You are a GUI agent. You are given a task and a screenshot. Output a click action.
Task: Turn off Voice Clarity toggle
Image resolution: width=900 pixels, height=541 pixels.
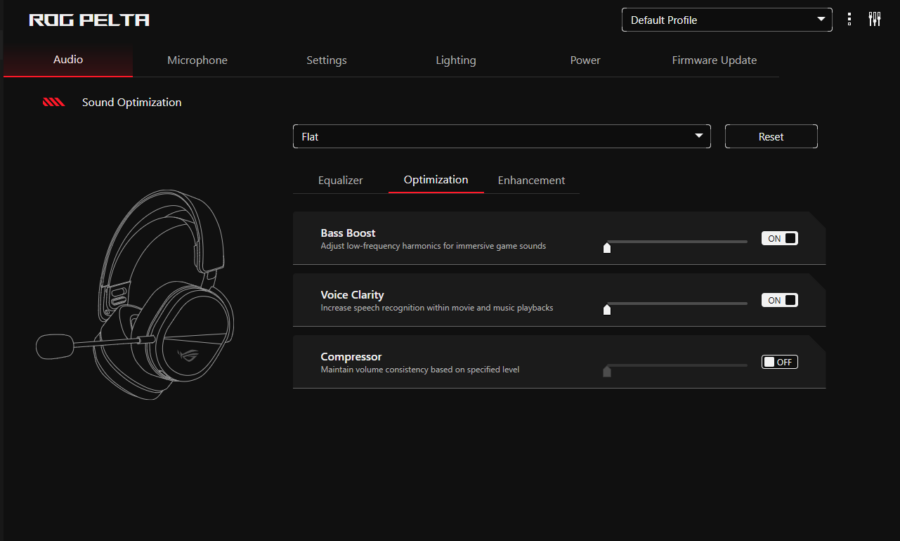click(x=779, y=300)
